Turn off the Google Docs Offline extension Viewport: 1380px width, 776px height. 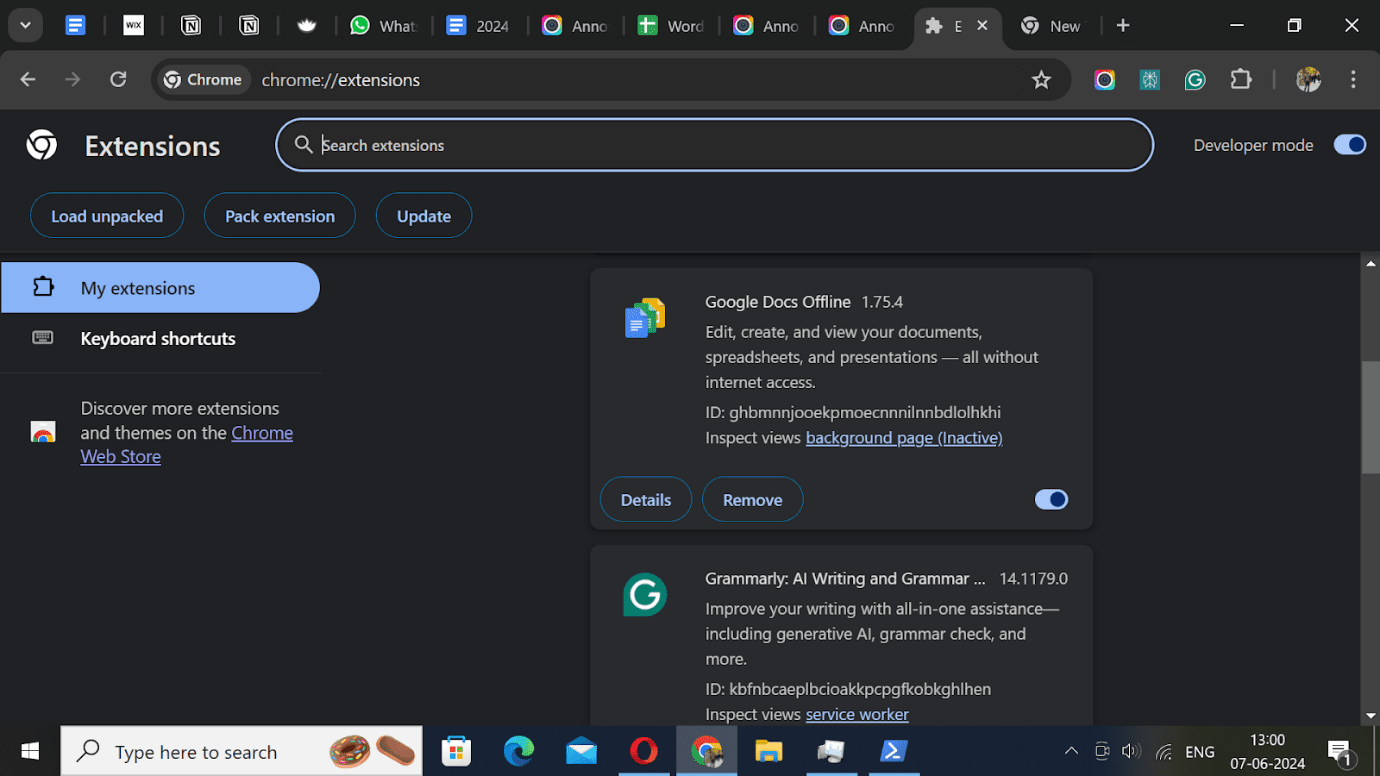[x=1051, y=499]
